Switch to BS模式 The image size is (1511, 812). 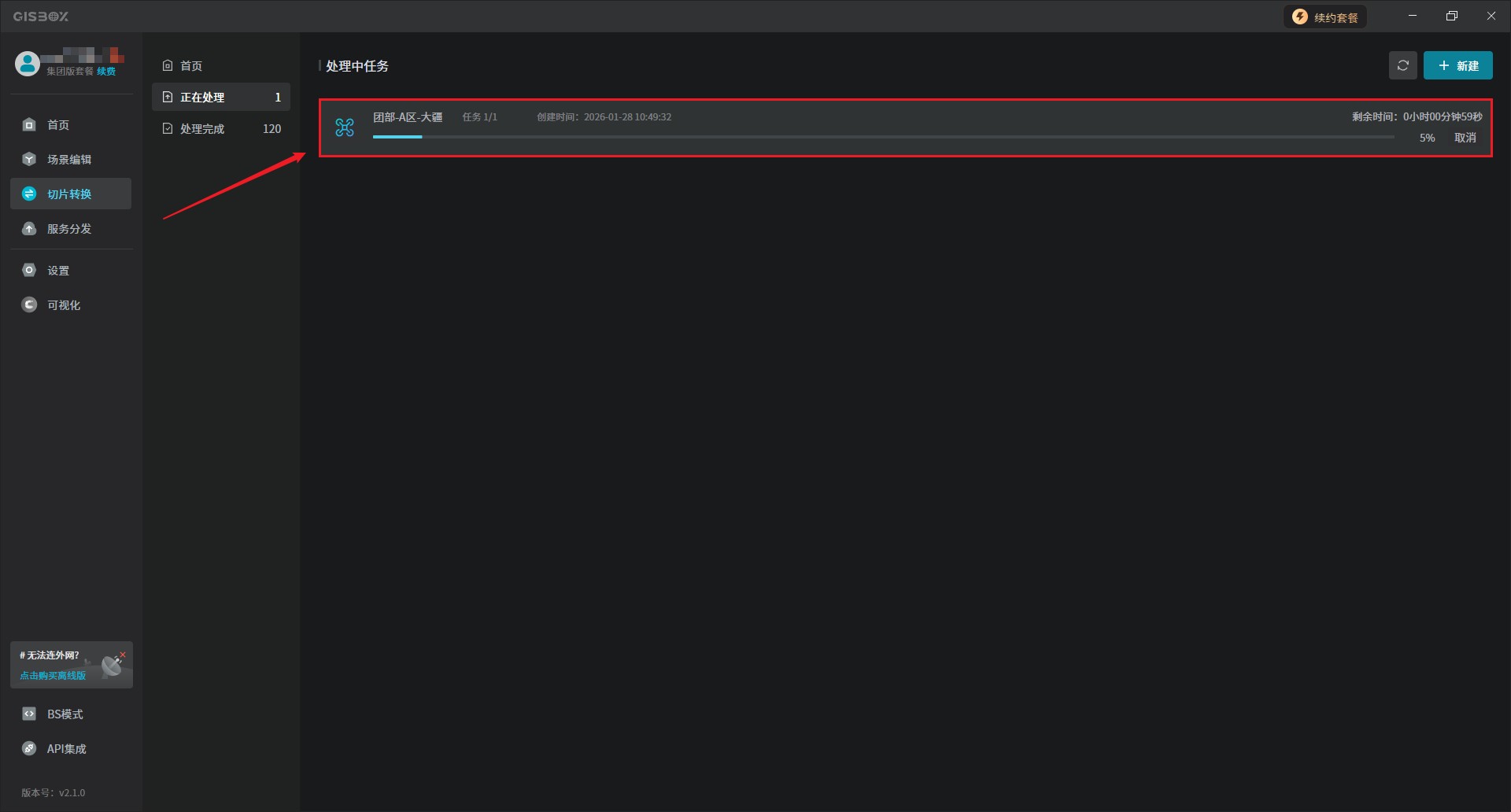(65, 714)
